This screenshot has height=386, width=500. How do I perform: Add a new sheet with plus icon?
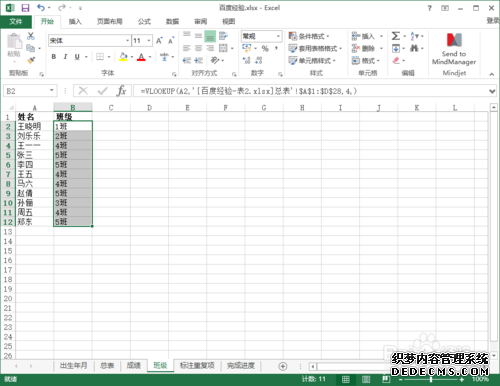pyautogui.click(x=283, y=366)
